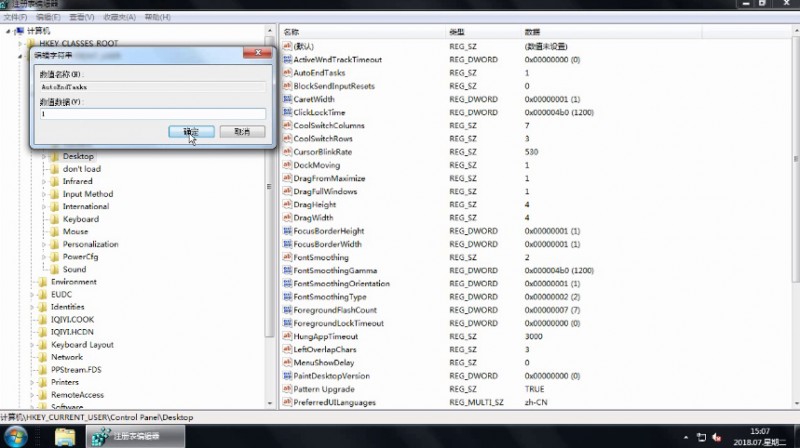Click the 计算机 computer icon in tree
800x448 pixels.
pyautogui.click(x=20, y=31)
